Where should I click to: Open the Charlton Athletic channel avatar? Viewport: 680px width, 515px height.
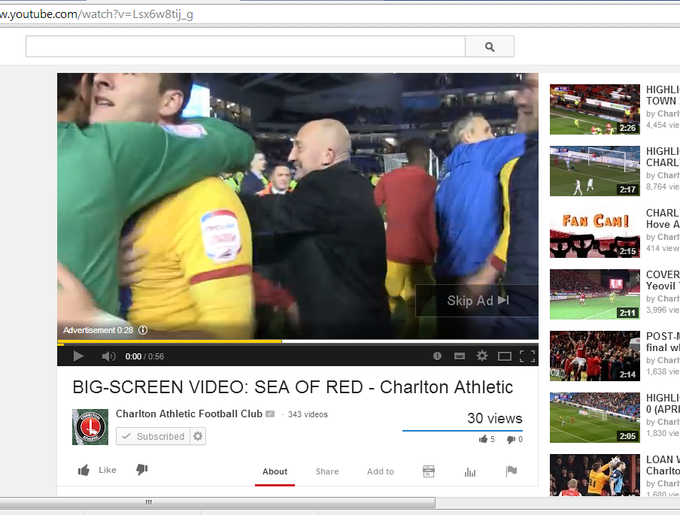click(x=90, y=427)
